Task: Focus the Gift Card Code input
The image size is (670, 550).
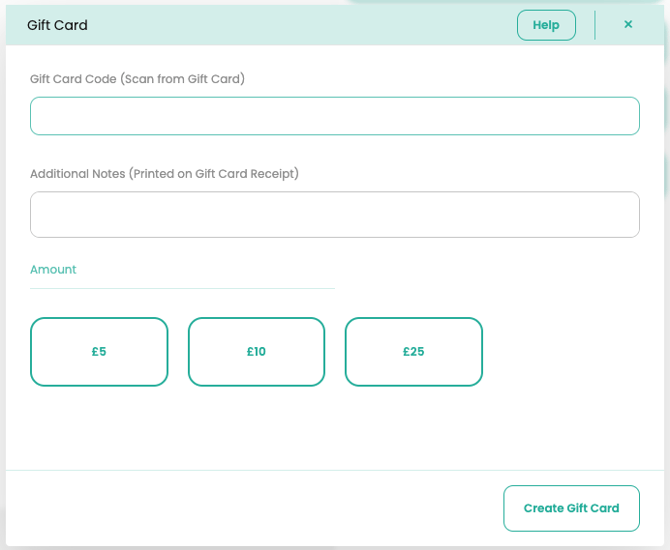Action: click(x=334, y=116)
